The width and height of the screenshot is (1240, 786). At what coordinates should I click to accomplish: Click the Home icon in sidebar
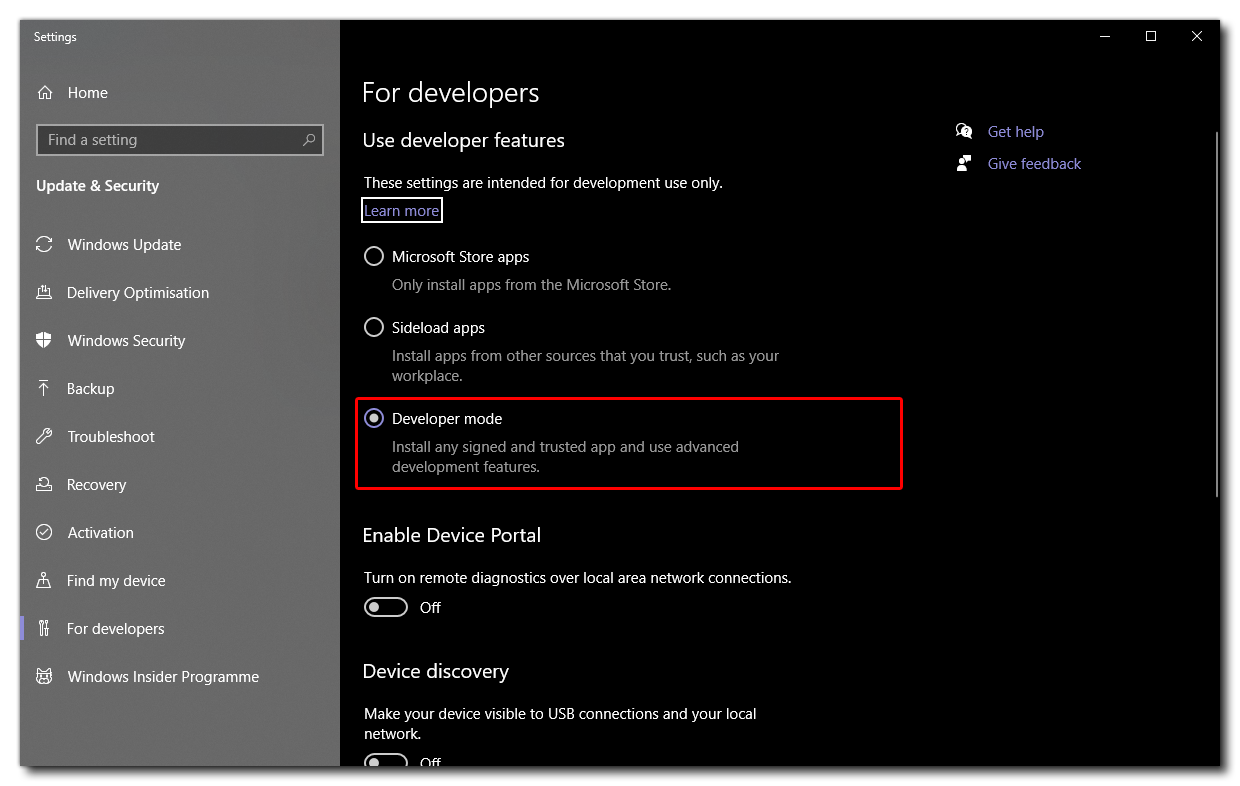pos(45,93)
